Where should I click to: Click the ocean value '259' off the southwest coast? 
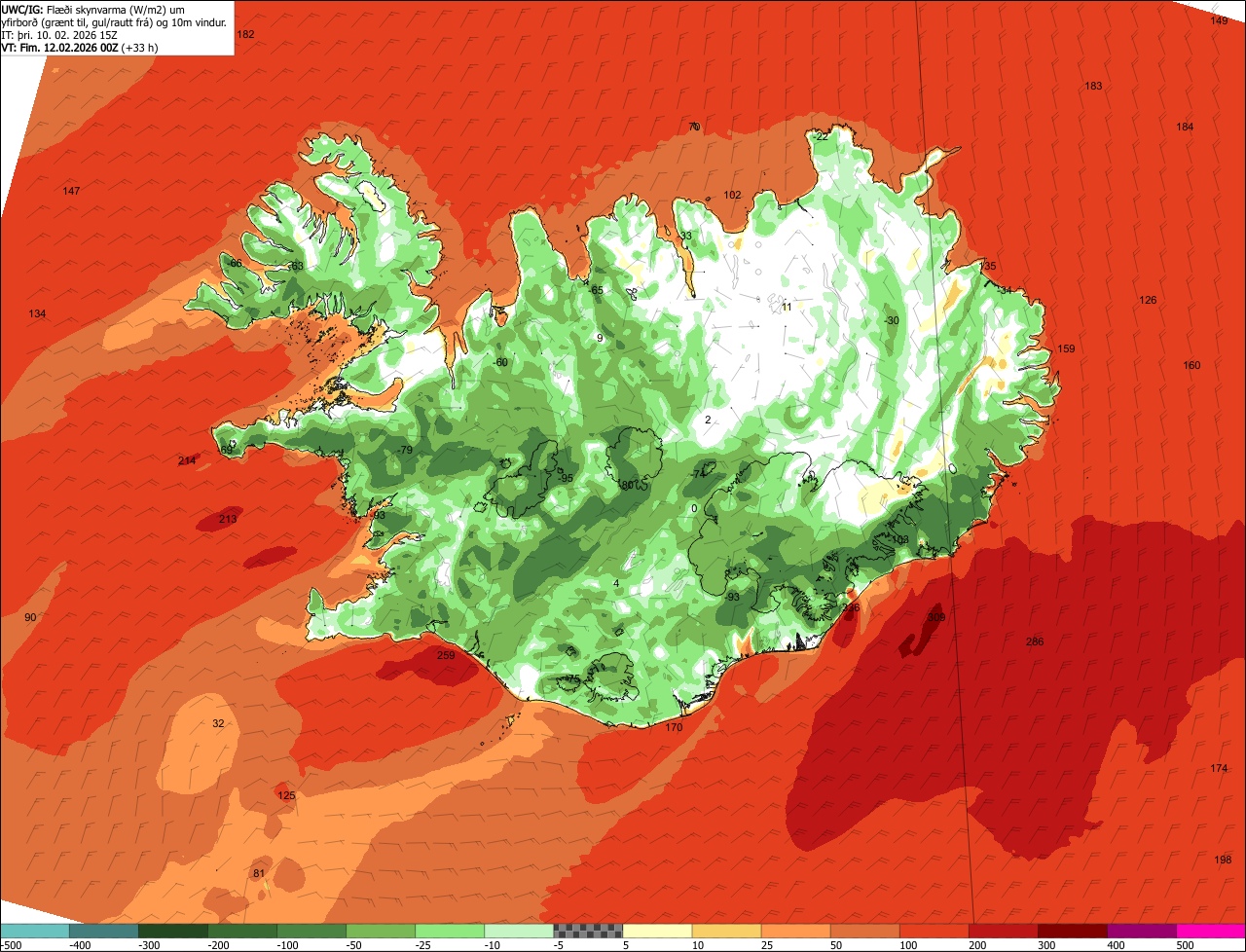pos(446,655)
